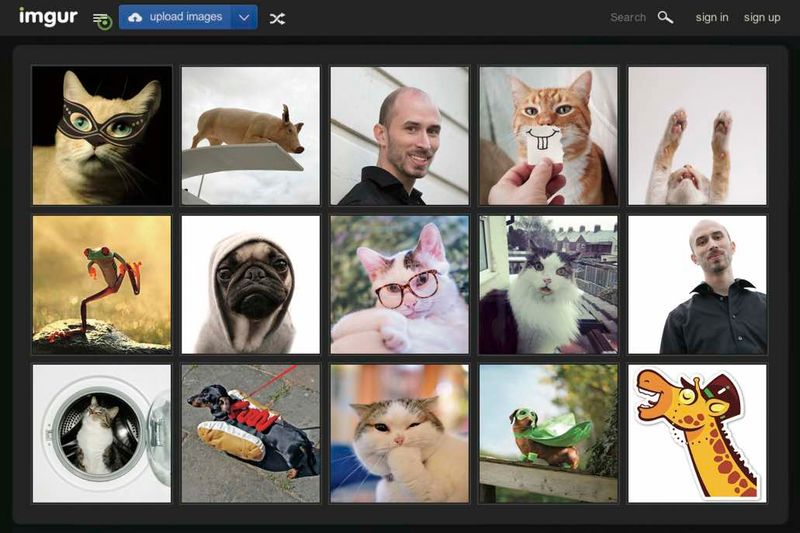
Task: Click the magnifying glass search icon
Action: (x=665, y=17)
